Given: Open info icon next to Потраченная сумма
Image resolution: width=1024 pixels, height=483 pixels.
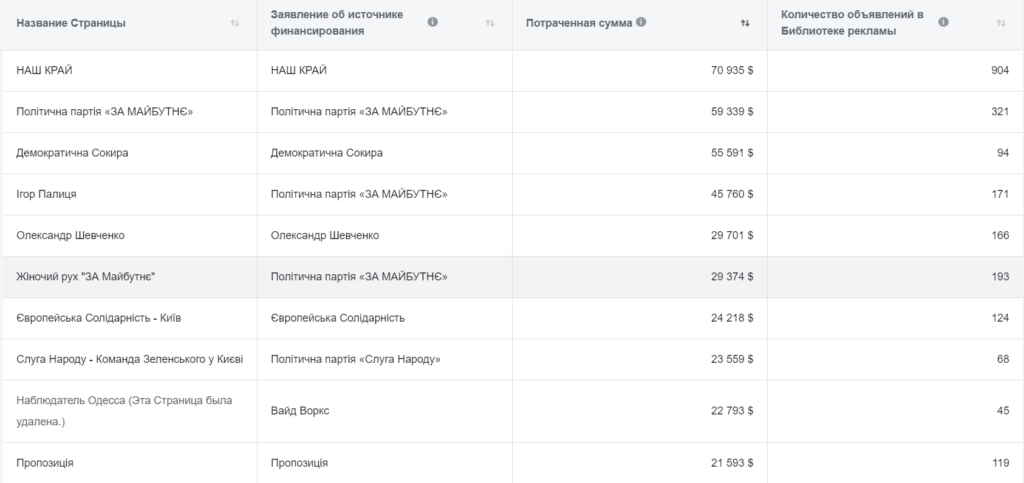Looking at the screenshot, I should click(x=641, y=22).
